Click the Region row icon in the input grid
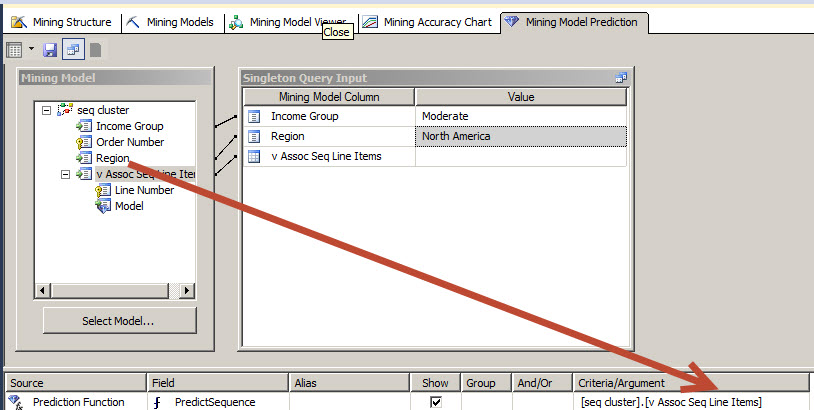Screen dimensions: 814x410 254,136
